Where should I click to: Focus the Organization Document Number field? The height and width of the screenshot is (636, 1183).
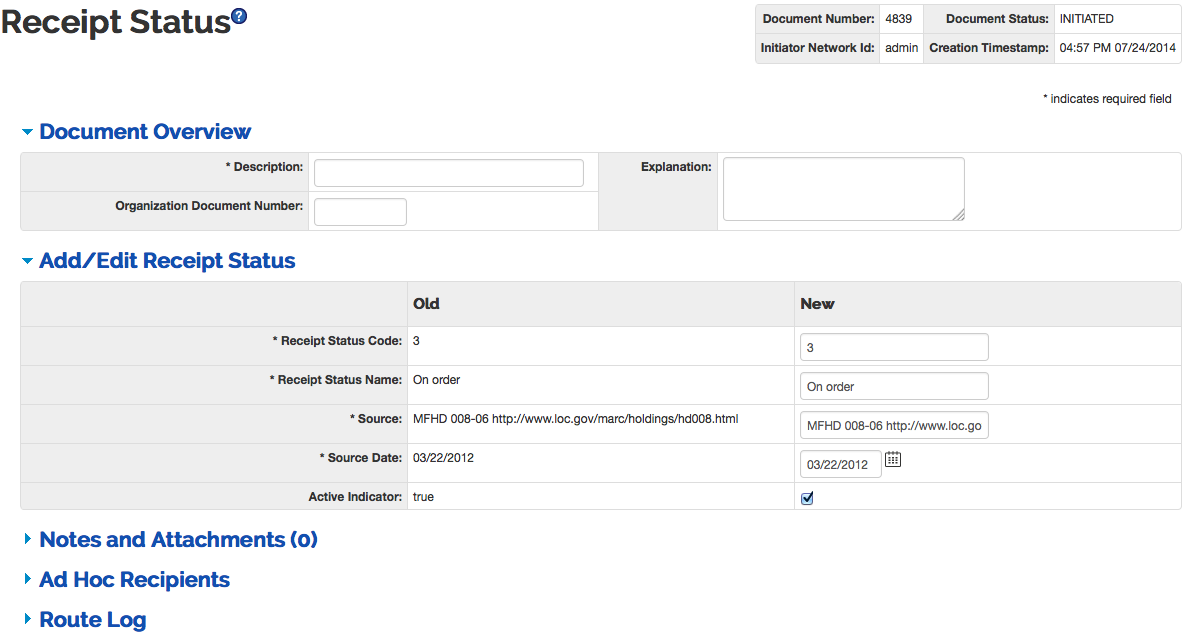(360, 212)
